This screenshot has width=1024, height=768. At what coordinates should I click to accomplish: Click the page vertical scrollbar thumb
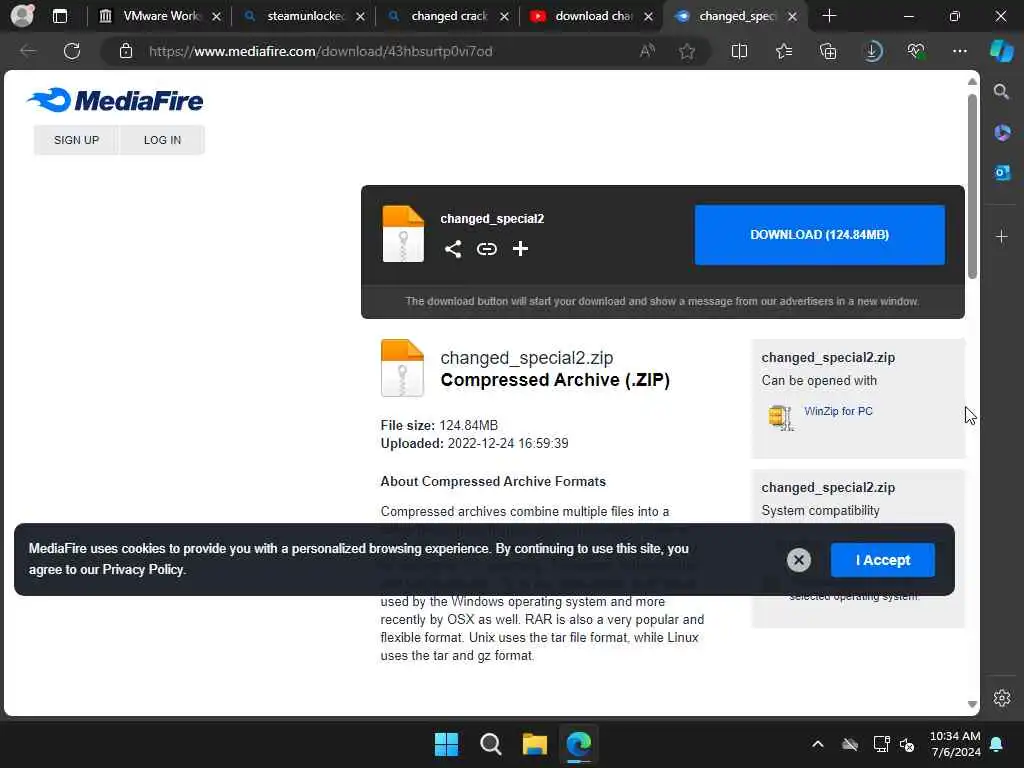972,186
